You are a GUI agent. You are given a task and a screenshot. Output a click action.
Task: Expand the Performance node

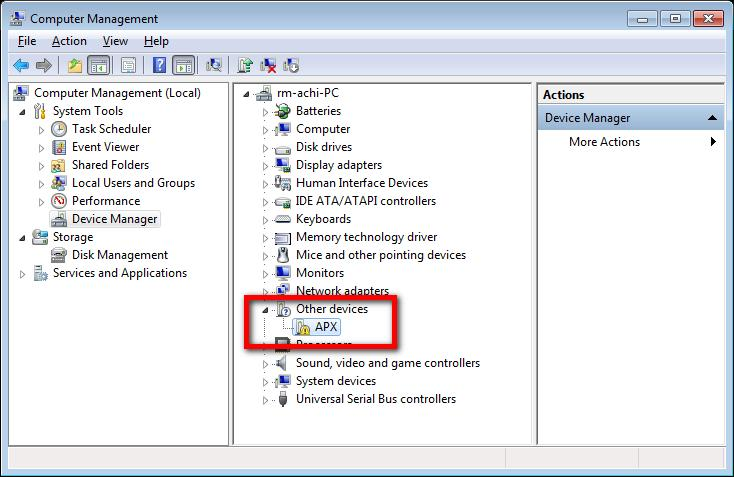click(41, 202)
